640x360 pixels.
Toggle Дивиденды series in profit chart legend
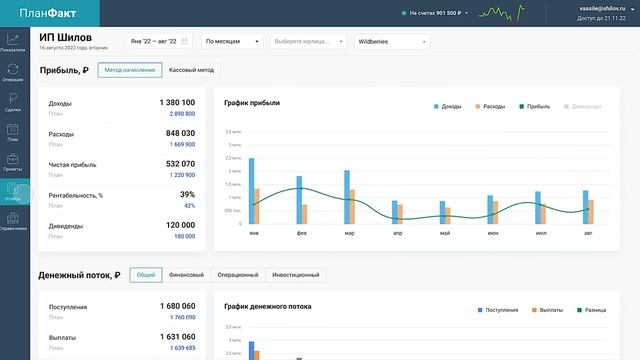(582, 107)
